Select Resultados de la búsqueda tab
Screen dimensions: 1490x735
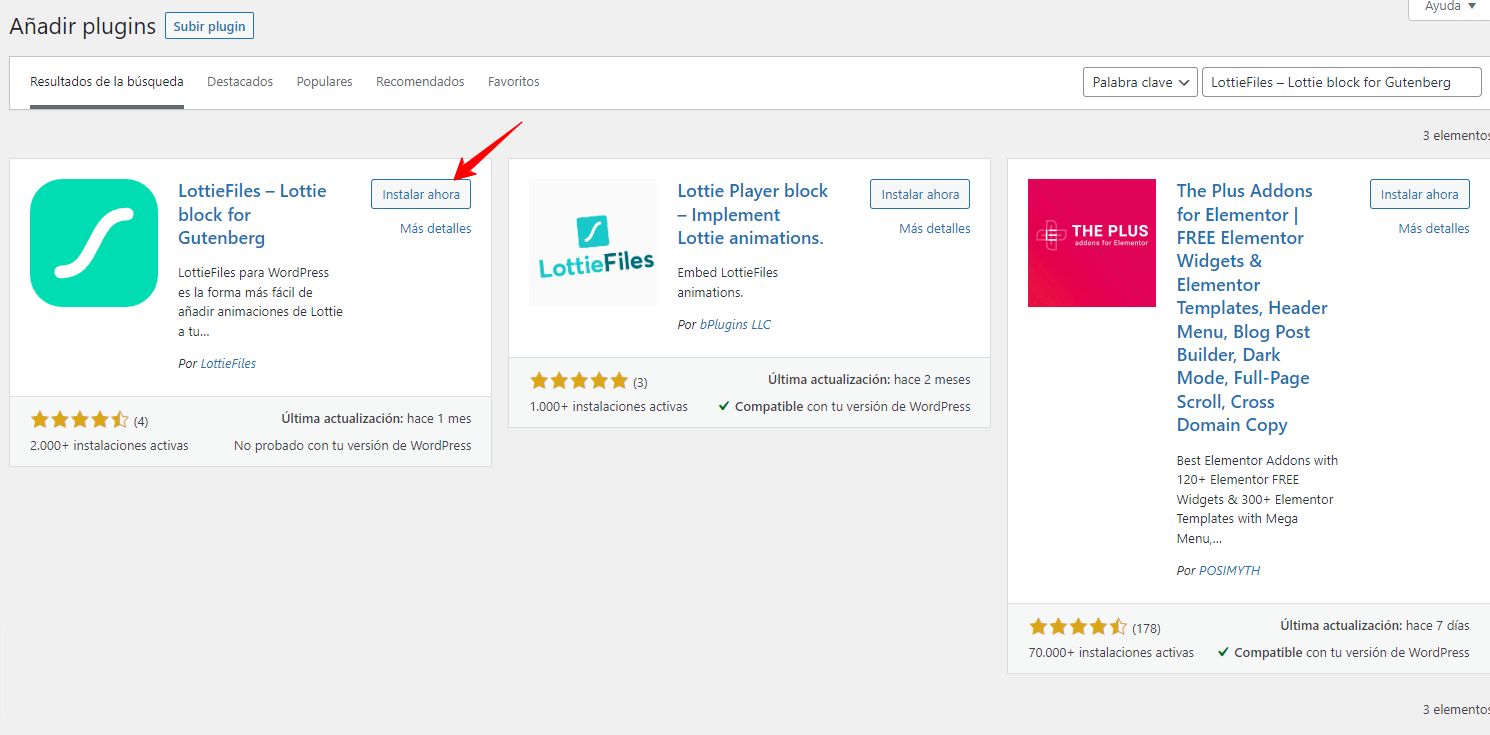pyautogui.click(x=107, y=82)
